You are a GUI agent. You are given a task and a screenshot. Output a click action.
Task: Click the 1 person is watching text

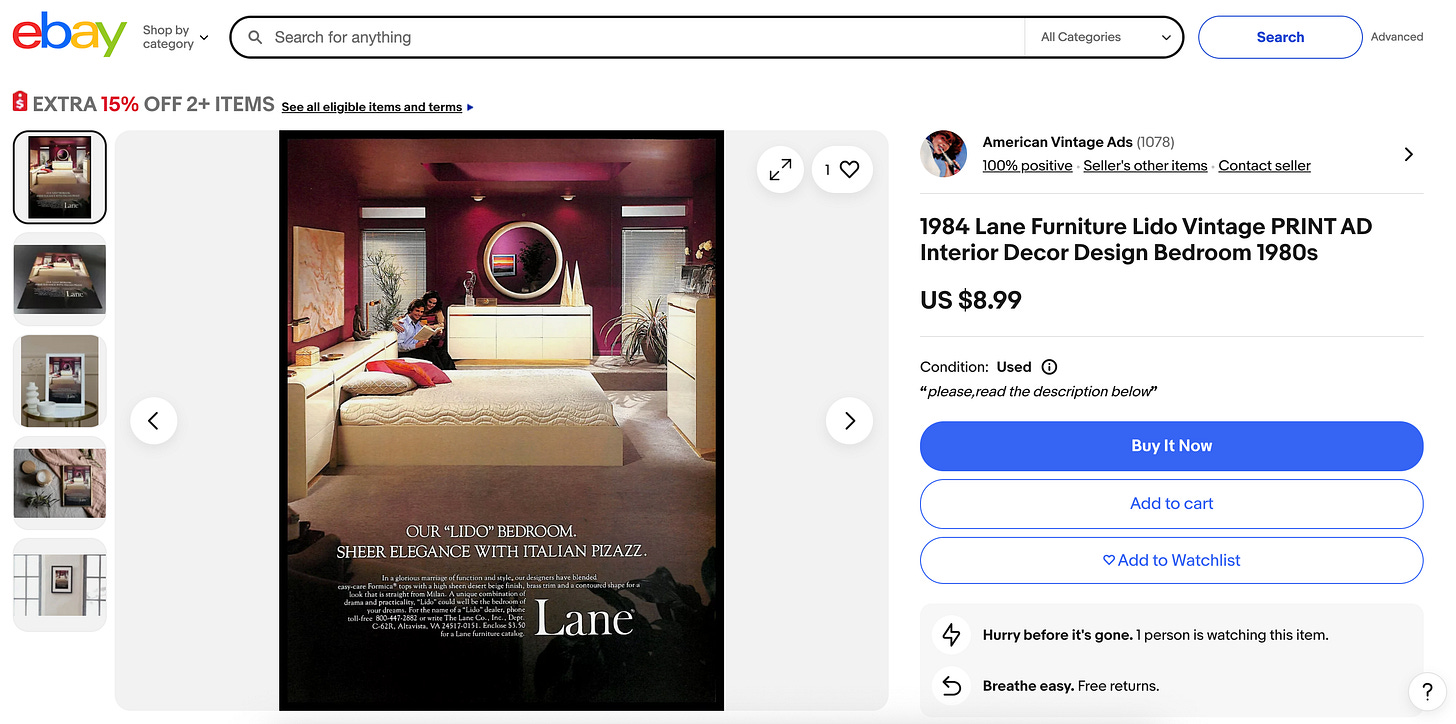click(1233, 635)
